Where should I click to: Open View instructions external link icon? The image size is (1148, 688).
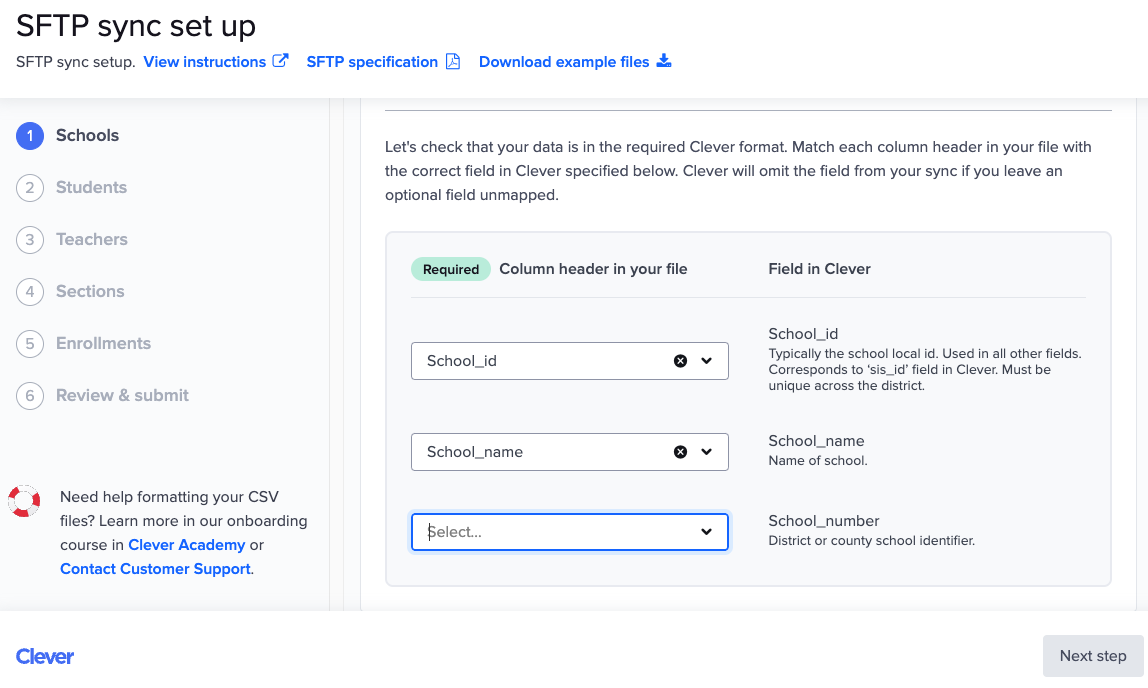point(280,61)
